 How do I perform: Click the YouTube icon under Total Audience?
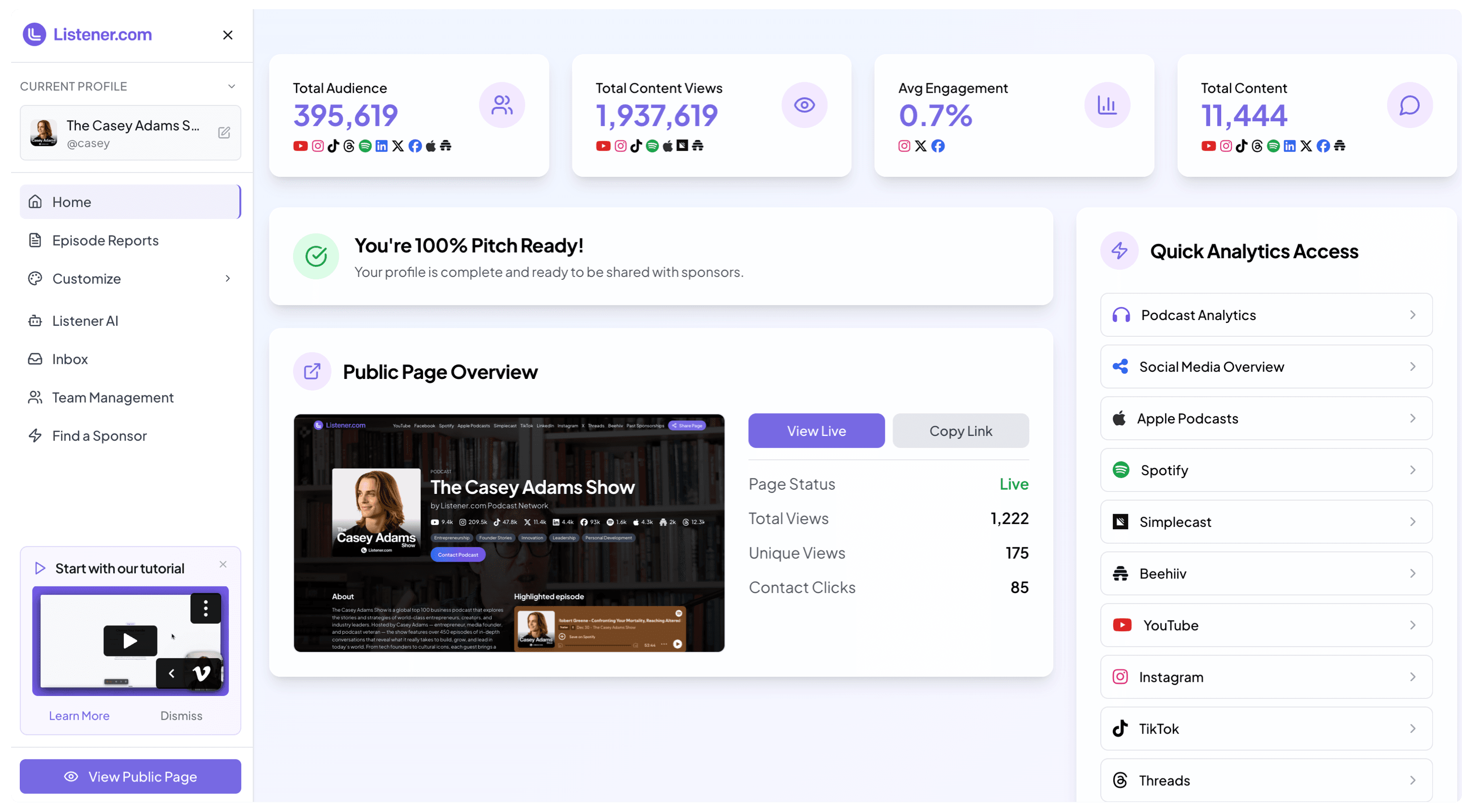[x=300, y=146]
